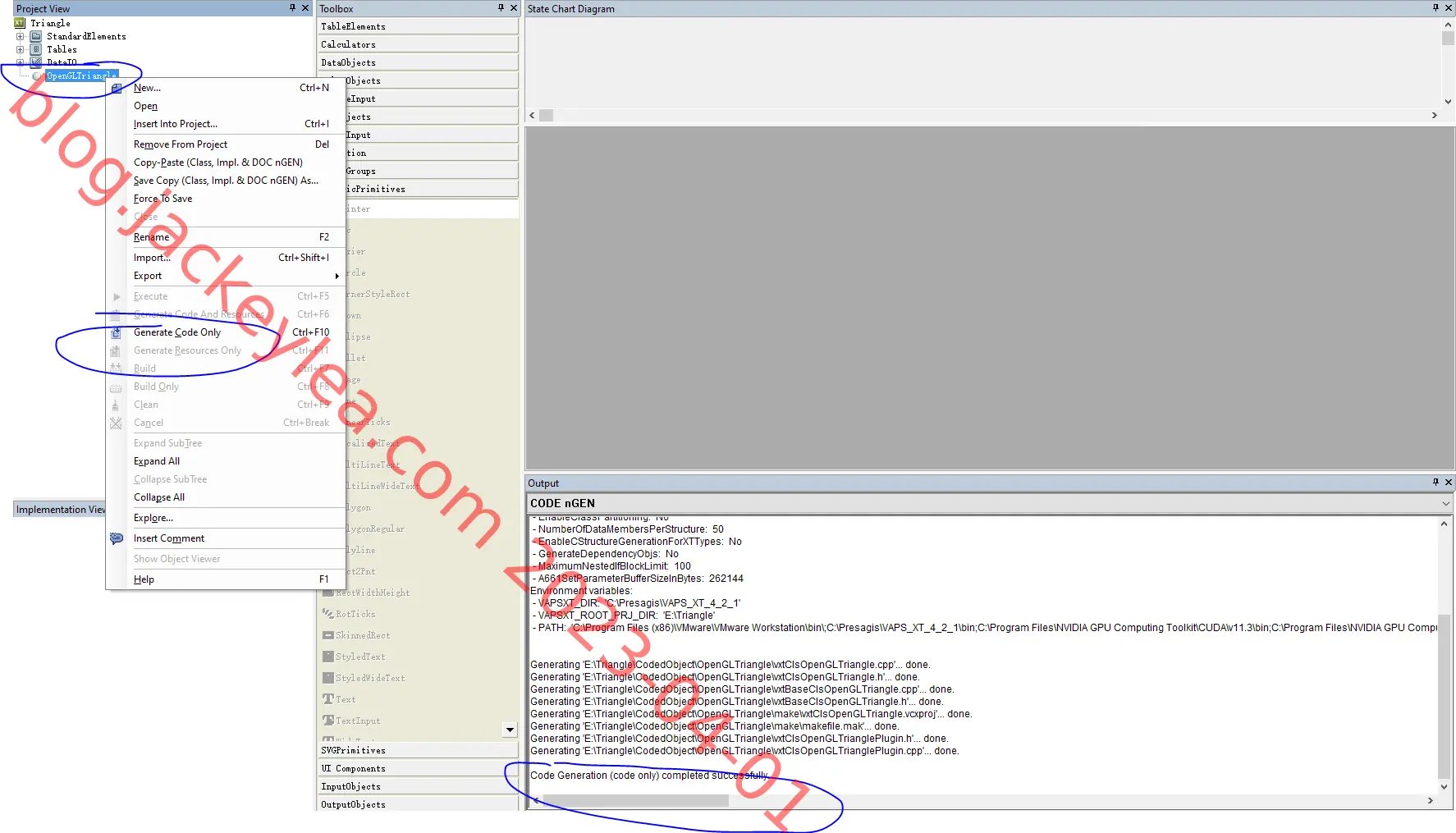
Task: Choose Explore... from the context menu
Action: pos(226,518)
